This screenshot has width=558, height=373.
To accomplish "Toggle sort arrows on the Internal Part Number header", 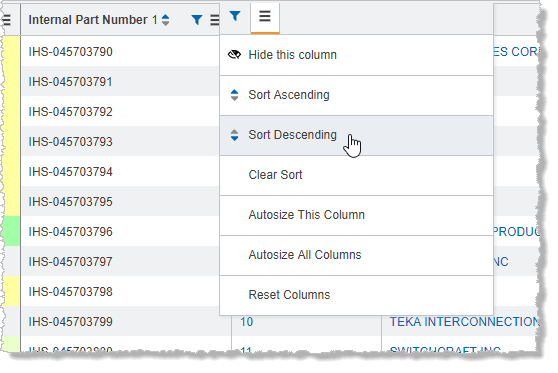I will tap(165, 20).
